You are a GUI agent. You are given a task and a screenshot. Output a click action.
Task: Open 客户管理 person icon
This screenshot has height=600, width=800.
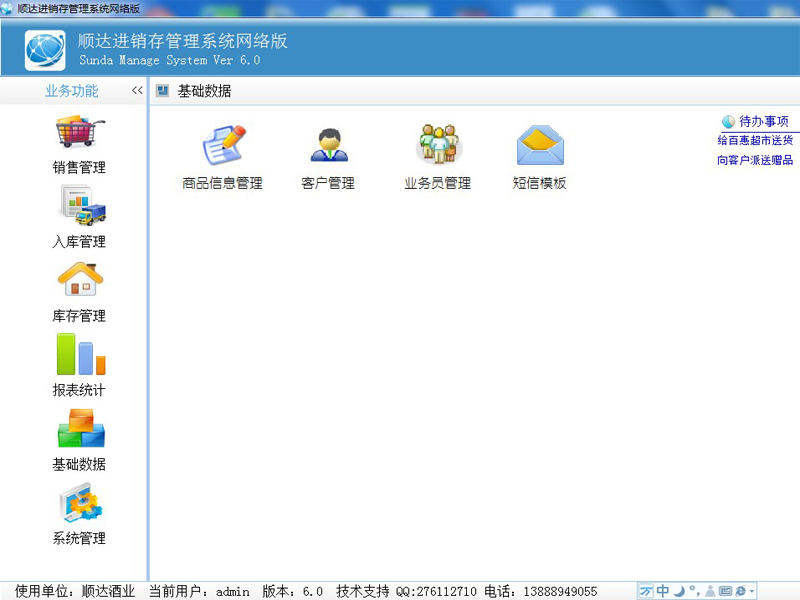point(327,146)
